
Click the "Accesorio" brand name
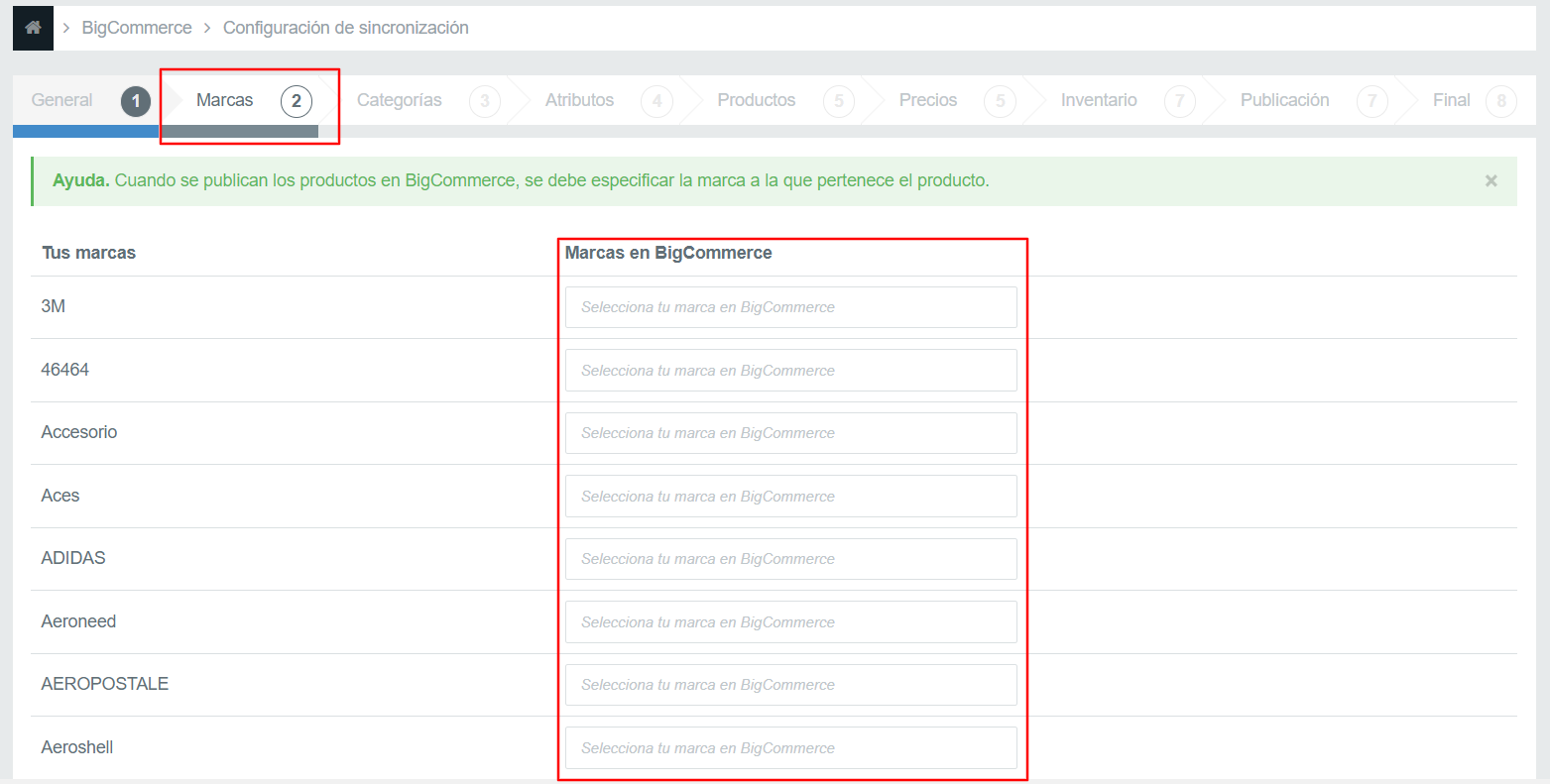[79, 432]
